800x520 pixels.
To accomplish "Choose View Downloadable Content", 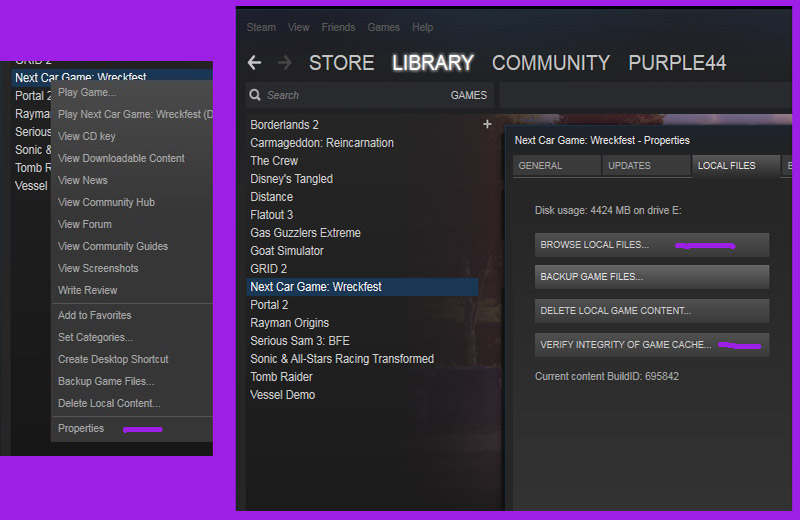I will tap(121, 158).
